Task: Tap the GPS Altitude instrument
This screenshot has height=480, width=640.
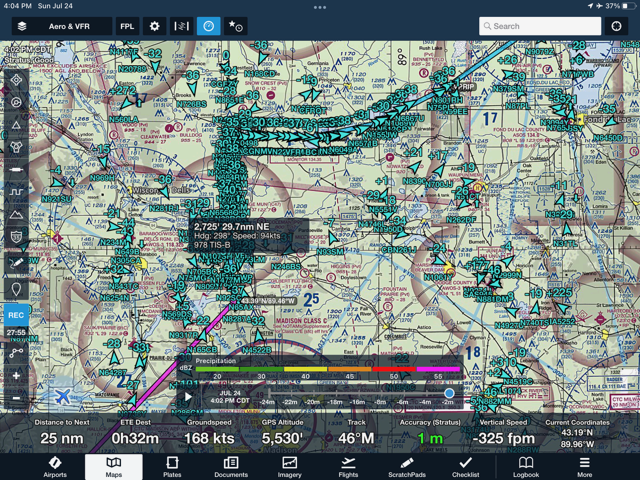Action: coord(282,432)
